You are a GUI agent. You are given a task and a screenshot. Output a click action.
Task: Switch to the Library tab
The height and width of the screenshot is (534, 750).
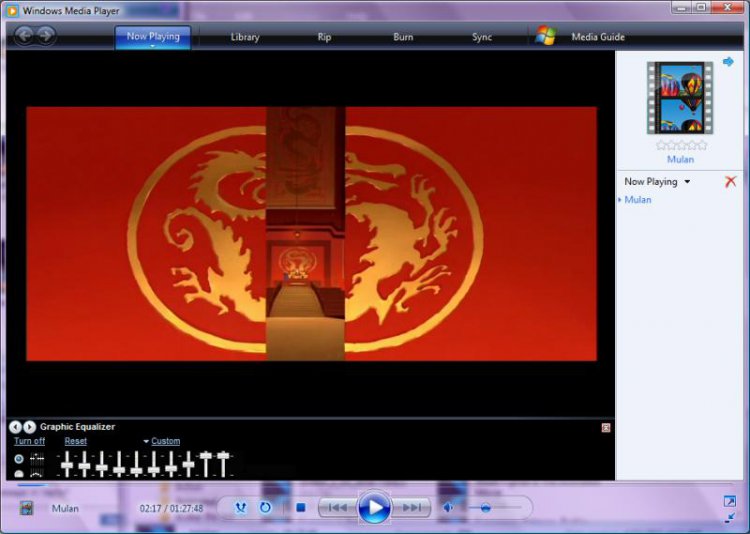[245, 37]
